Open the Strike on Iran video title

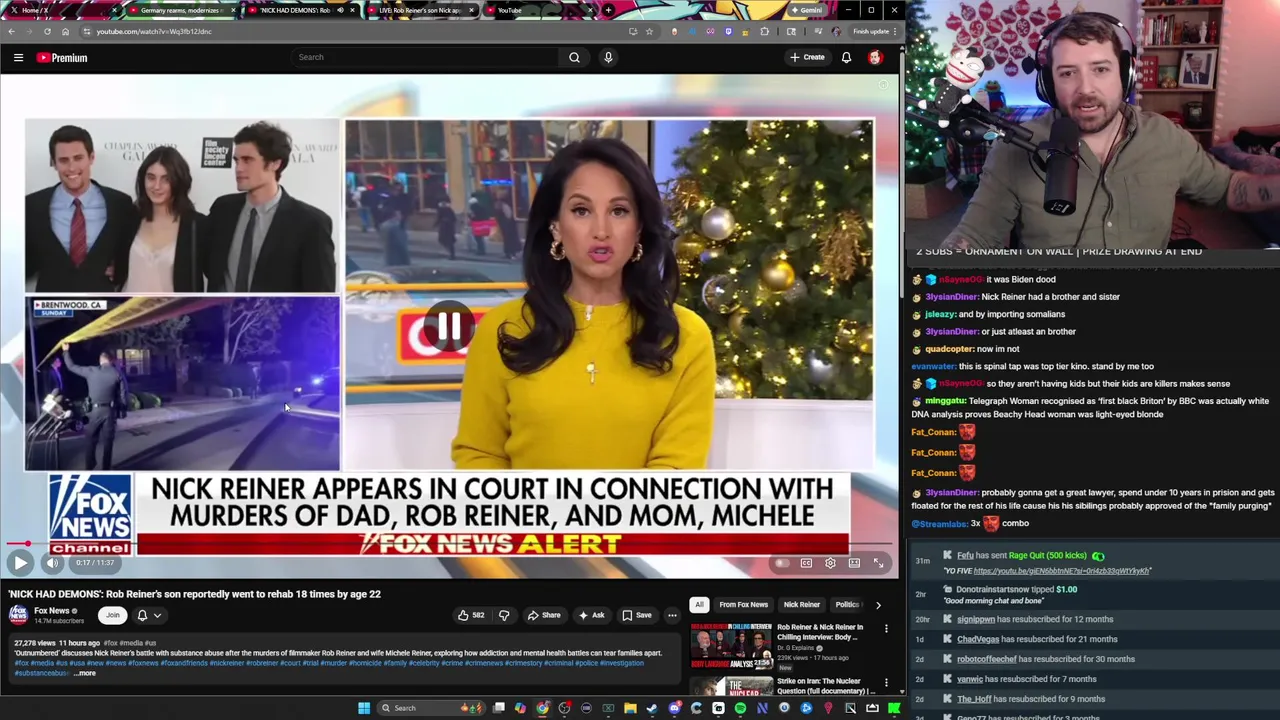click(826, 686)
